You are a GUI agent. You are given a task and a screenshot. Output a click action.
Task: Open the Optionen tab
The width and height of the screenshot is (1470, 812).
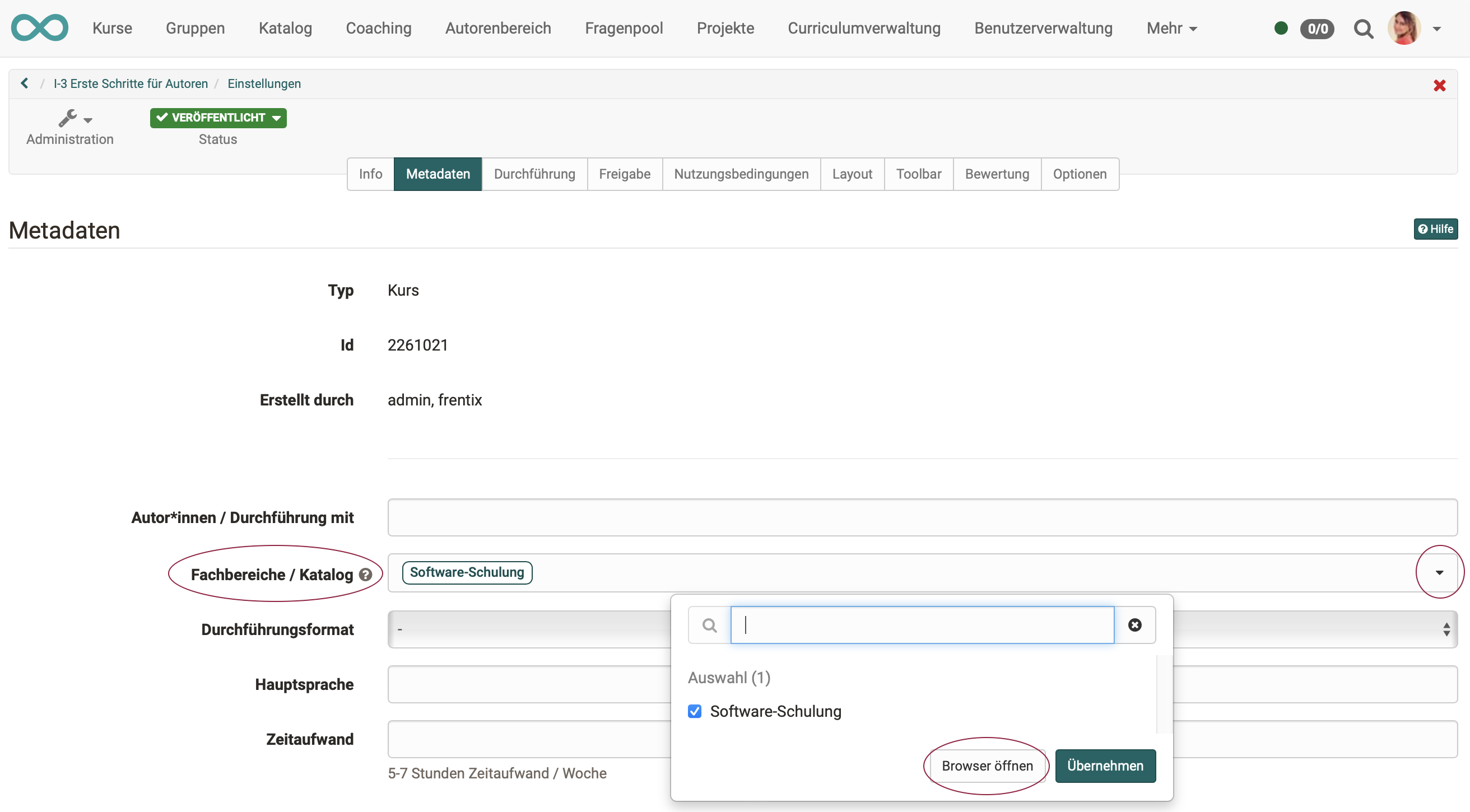(x=1079, y=174)
